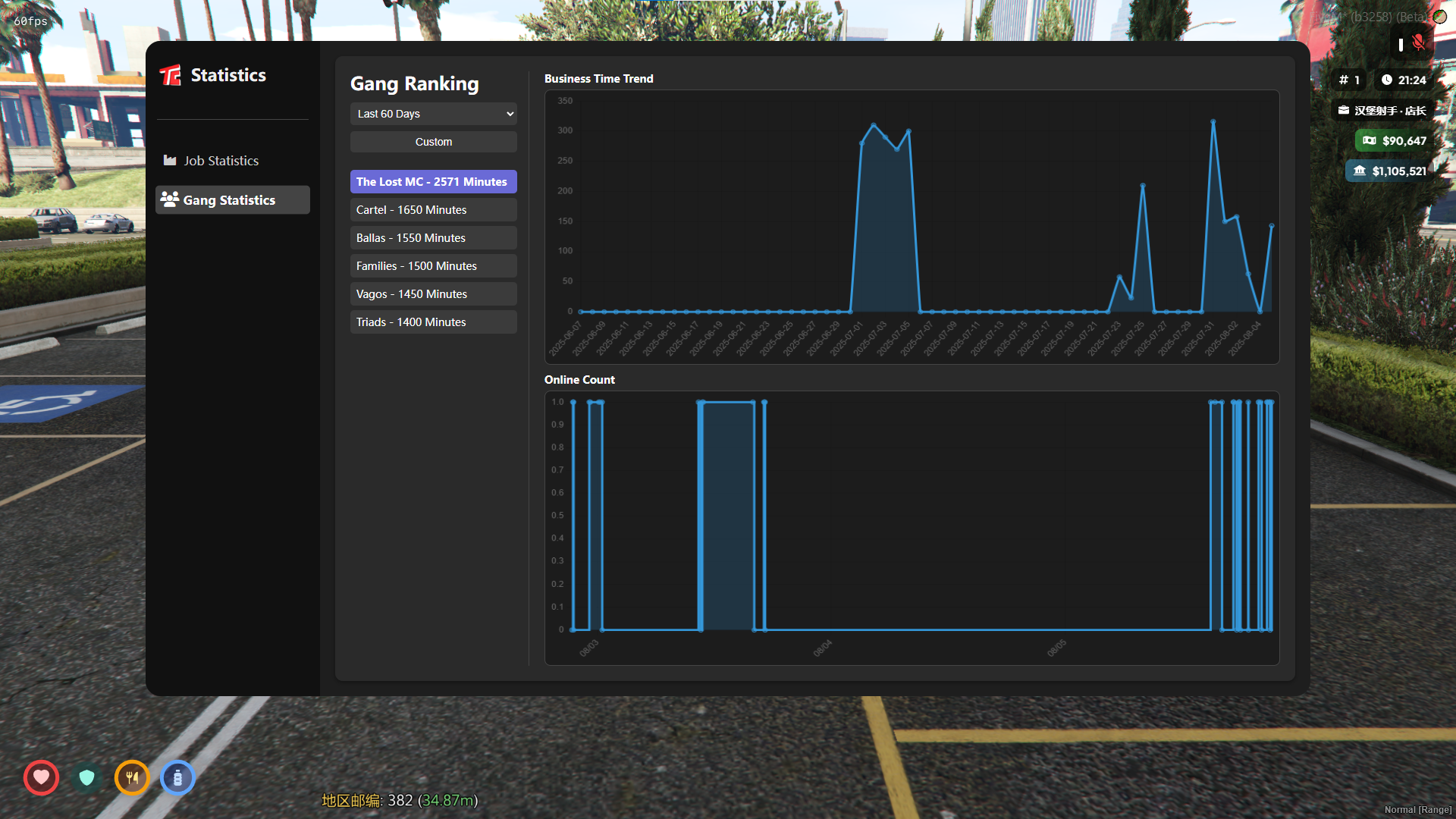The height and width of the screenshot is (819, 1456).
Task: Select Vagos - 1450 Minutes entry
Action: pos(434,294)
